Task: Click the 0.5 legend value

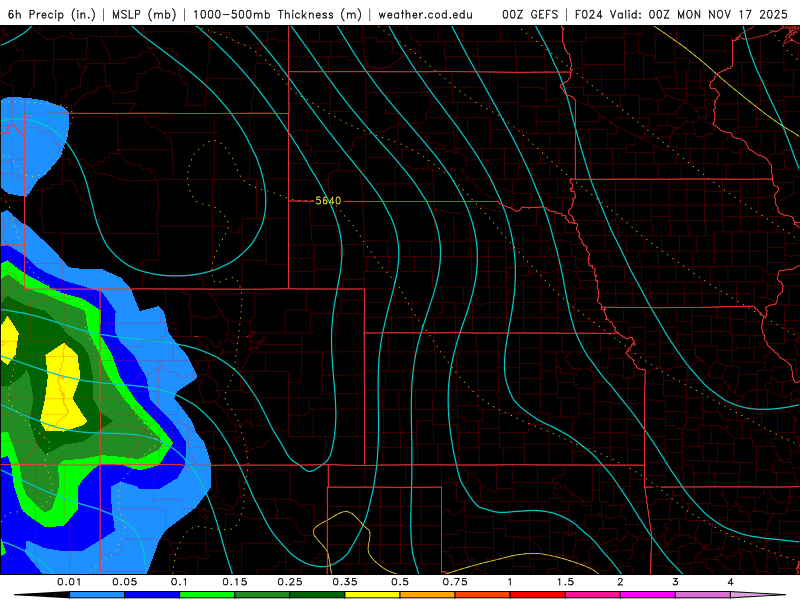Action: click(x=400, y=582)
